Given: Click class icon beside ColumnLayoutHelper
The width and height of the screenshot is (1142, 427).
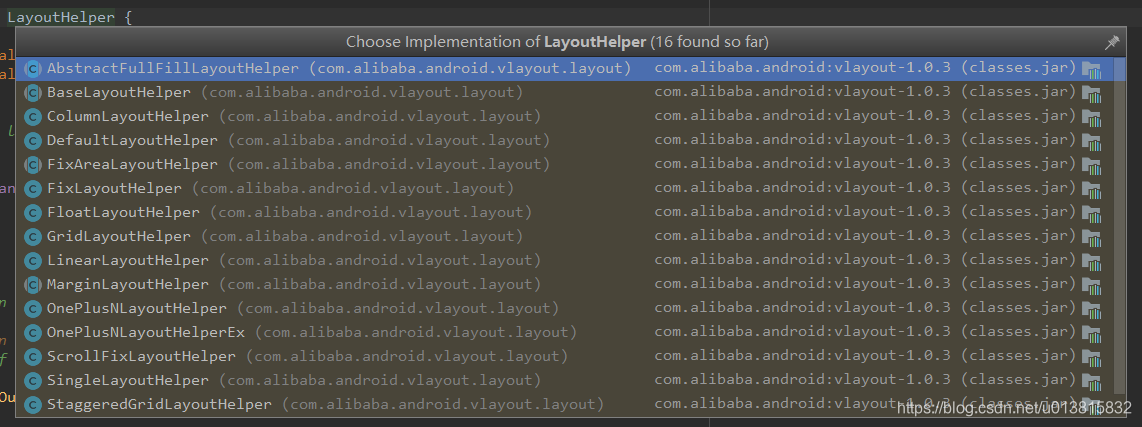Looking at the screenshot, I should coord(32,117).
